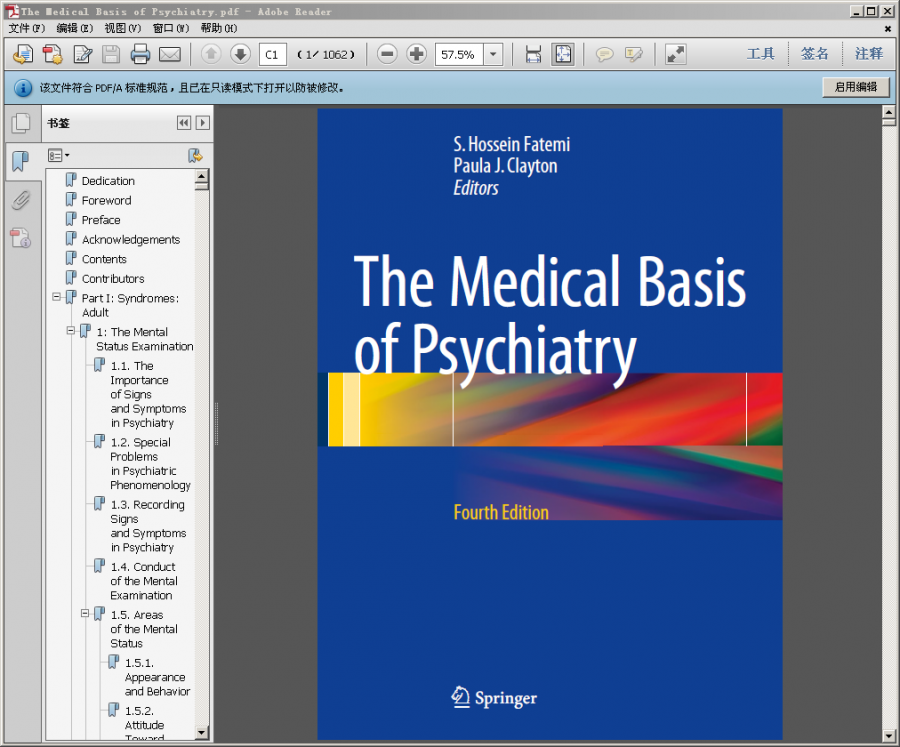Open the 工具 Tools pane
The width and height of the screenshot is (900, 747).
coord(761,54)
